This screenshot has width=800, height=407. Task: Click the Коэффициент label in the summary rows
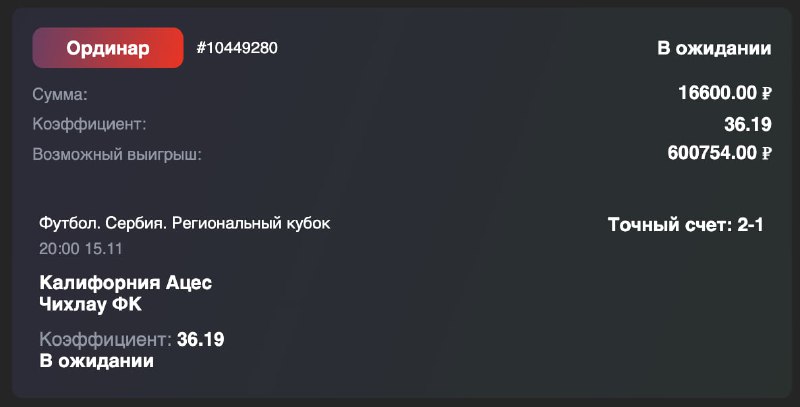point(89,124)
